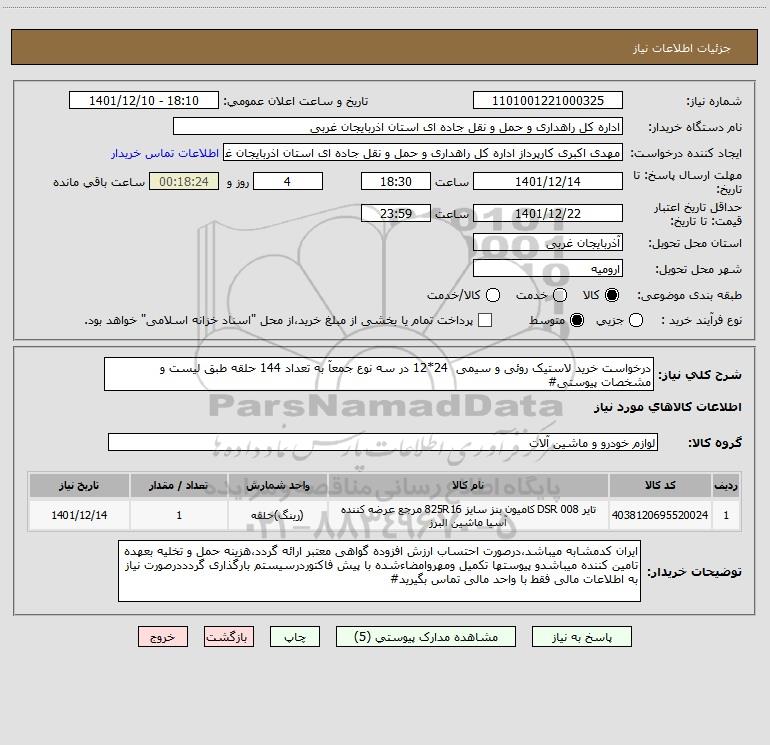Click the شرح کلی نیاز description box

379,375
